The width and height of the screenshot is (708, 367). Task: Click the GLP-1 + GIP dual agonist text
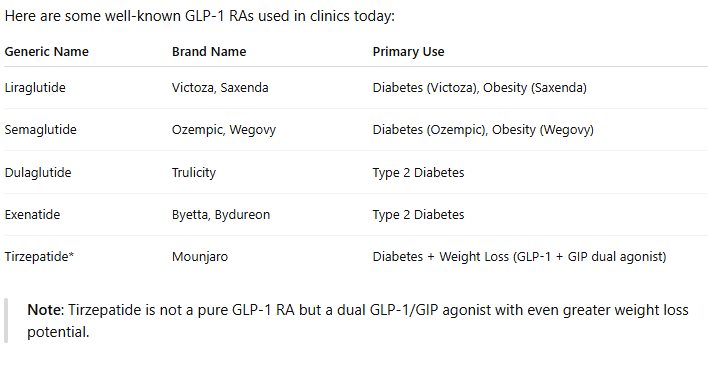coord(589,257)
